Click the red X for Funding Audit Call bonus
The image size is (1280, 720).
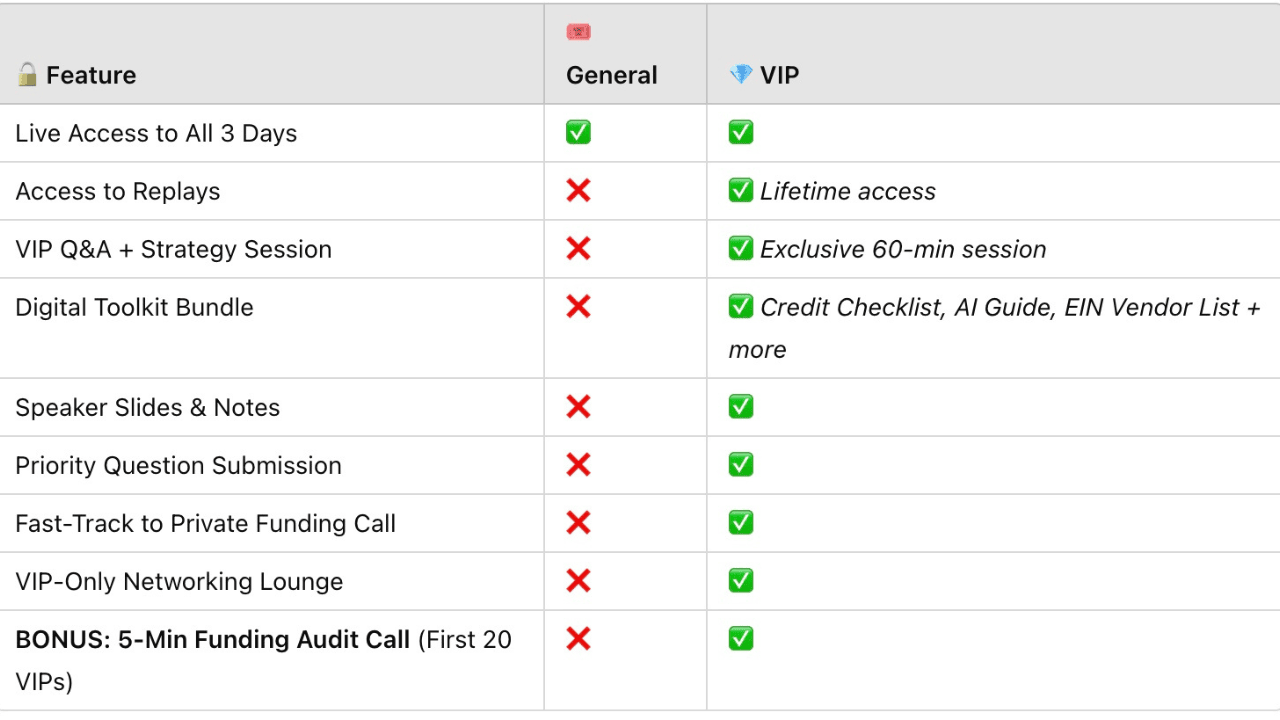click(578, 639)
